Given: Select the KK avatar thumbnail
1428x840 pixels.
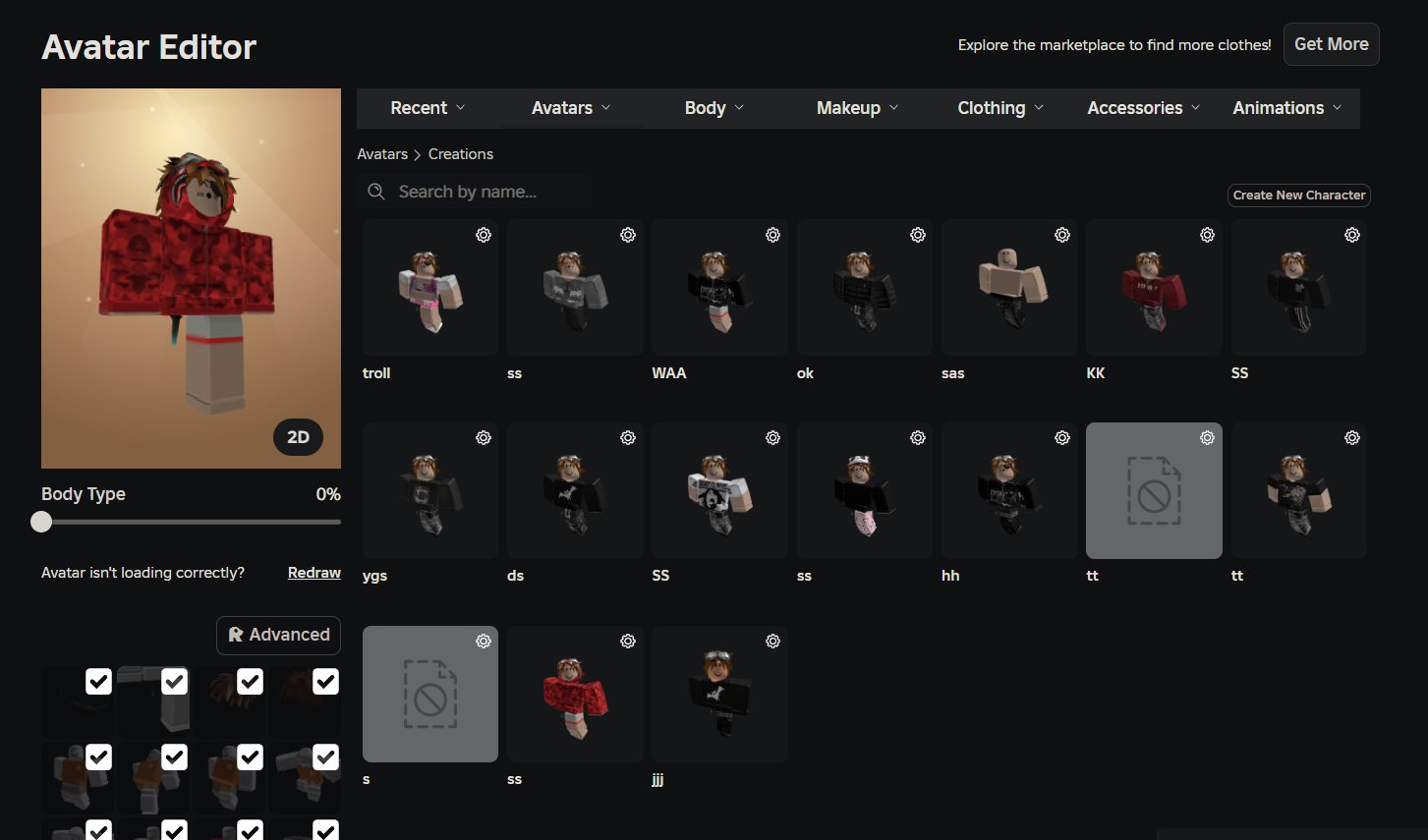Looking at the screenshot, I should [1154, 288].
